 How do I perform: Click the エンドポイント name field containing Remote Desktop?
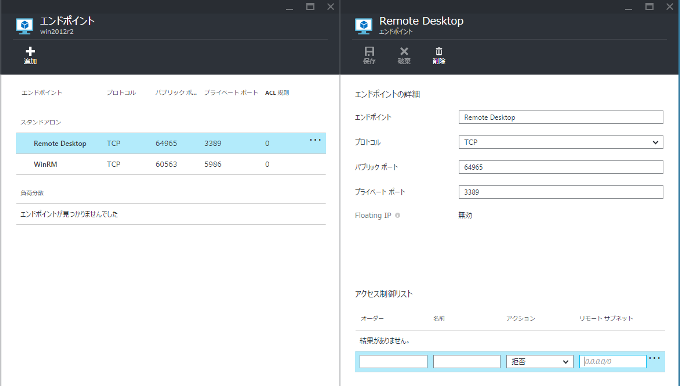(561, 117)
